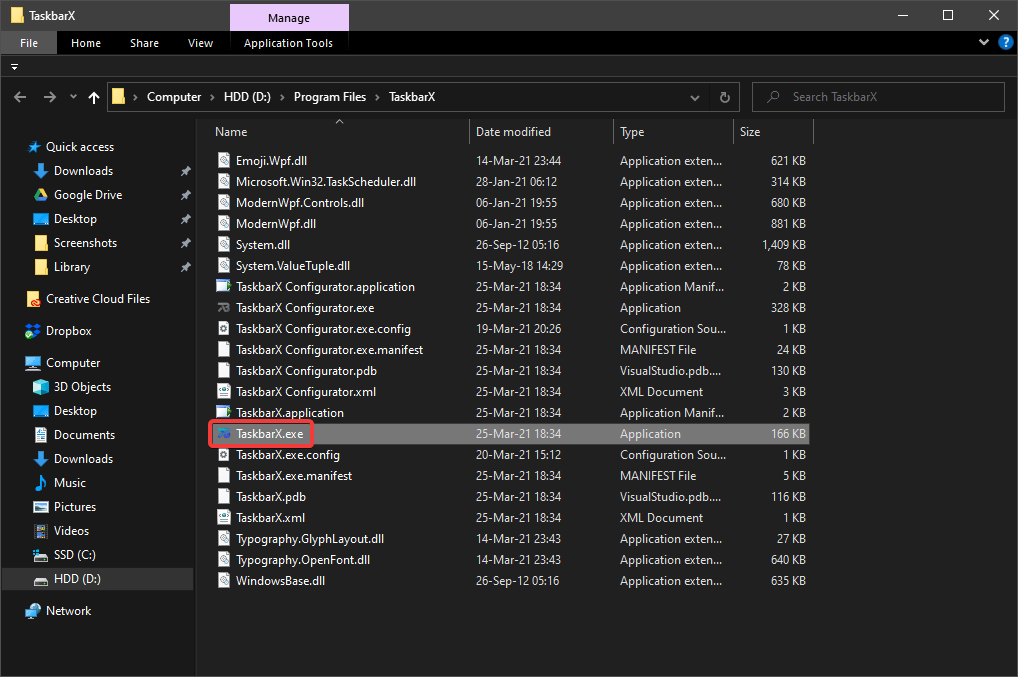Select the Google Drive sidebar icon
Viewport: 1018px width, 677px height.
[x=41, y=195]
